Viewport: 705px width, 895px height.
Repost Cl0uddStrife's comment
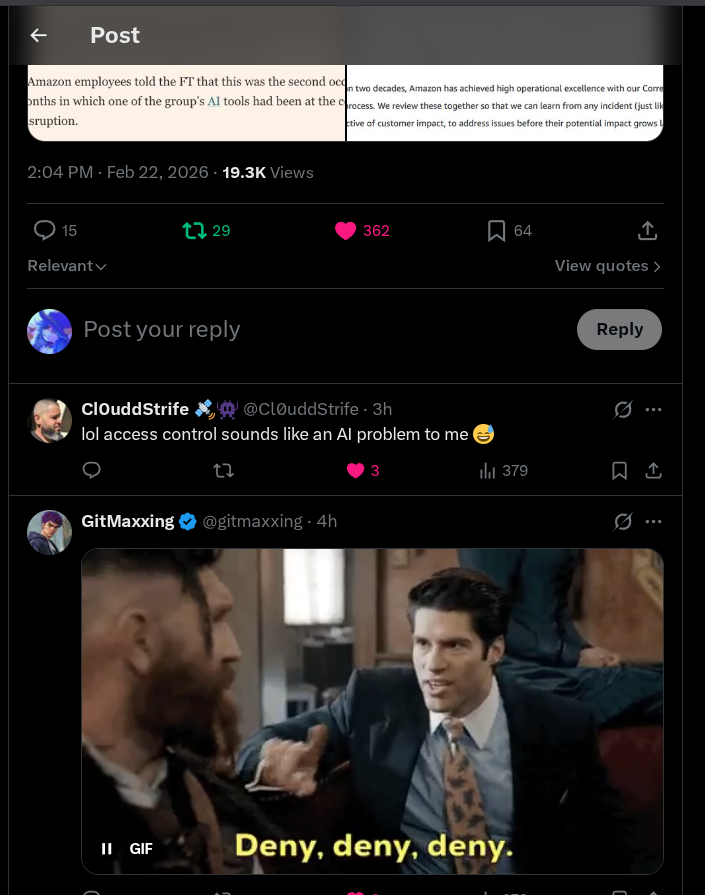point(224,470)
